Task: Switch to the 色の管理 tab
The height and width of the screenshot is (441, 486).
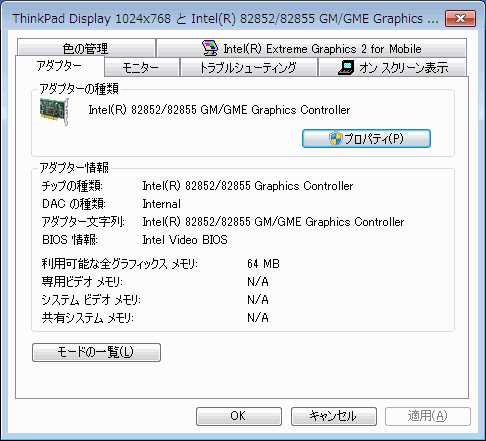Action: tap(86, 48)
